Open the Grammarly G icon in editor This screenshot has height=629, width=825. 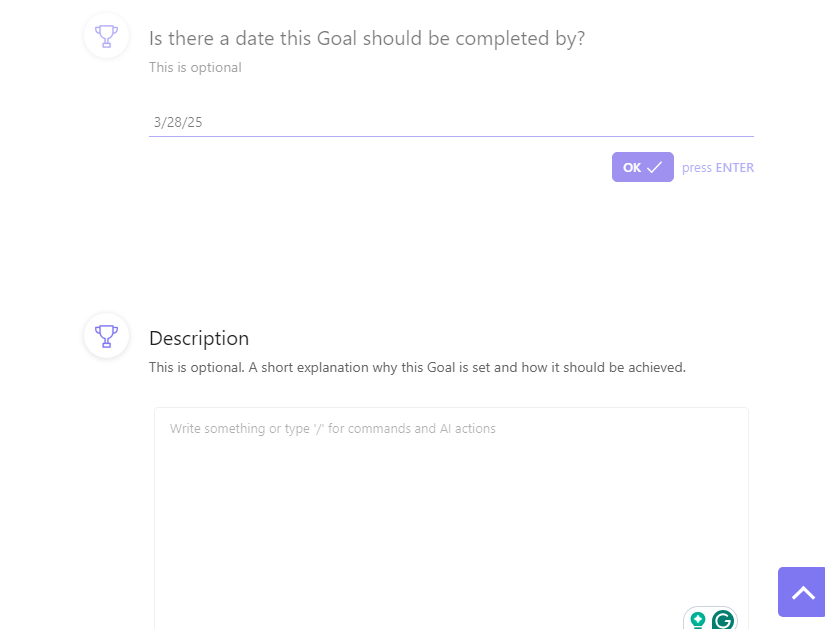722,620
